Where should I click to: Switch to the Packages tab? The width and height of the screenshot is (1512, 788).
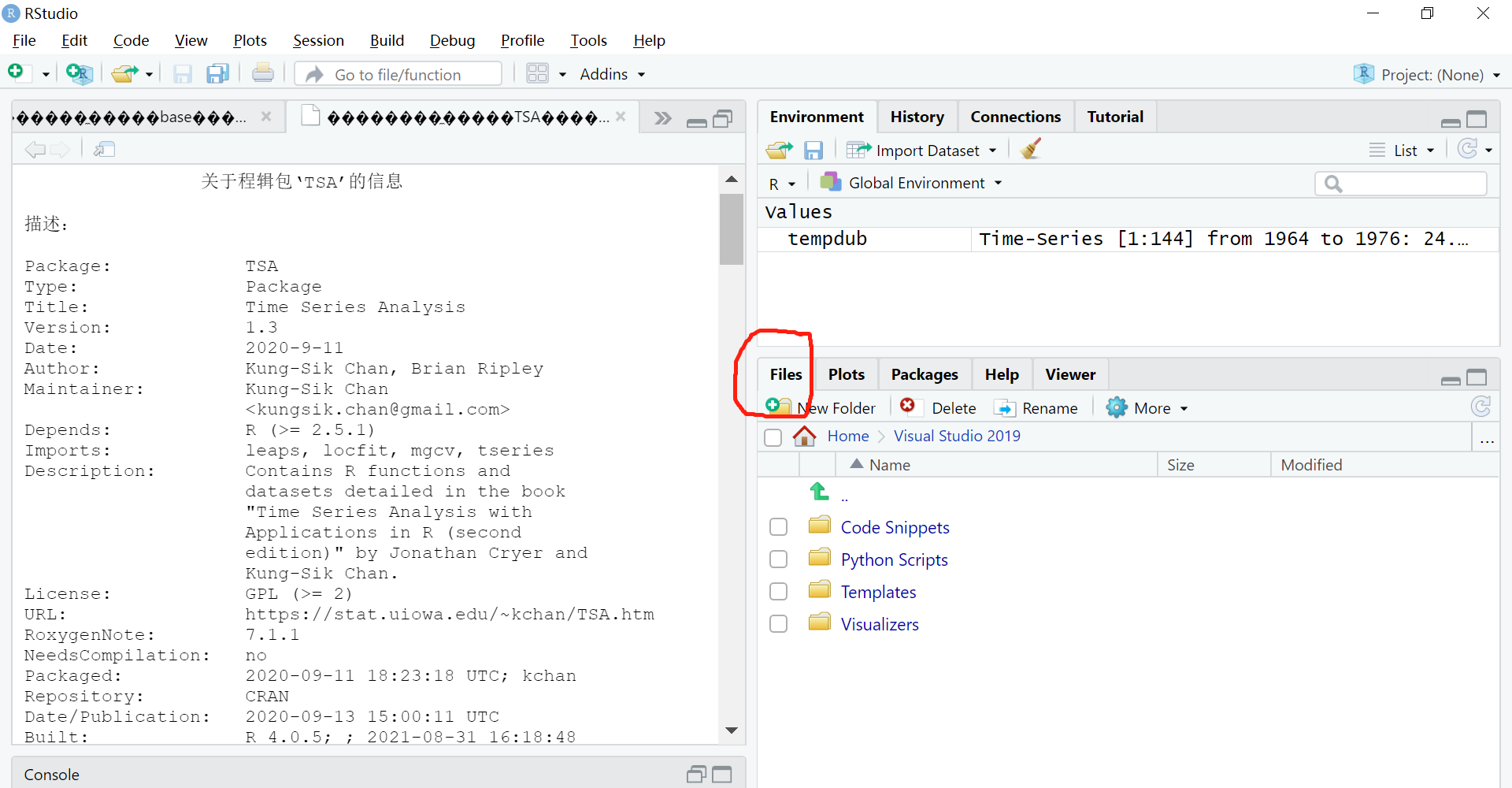(x=925, y=374)
